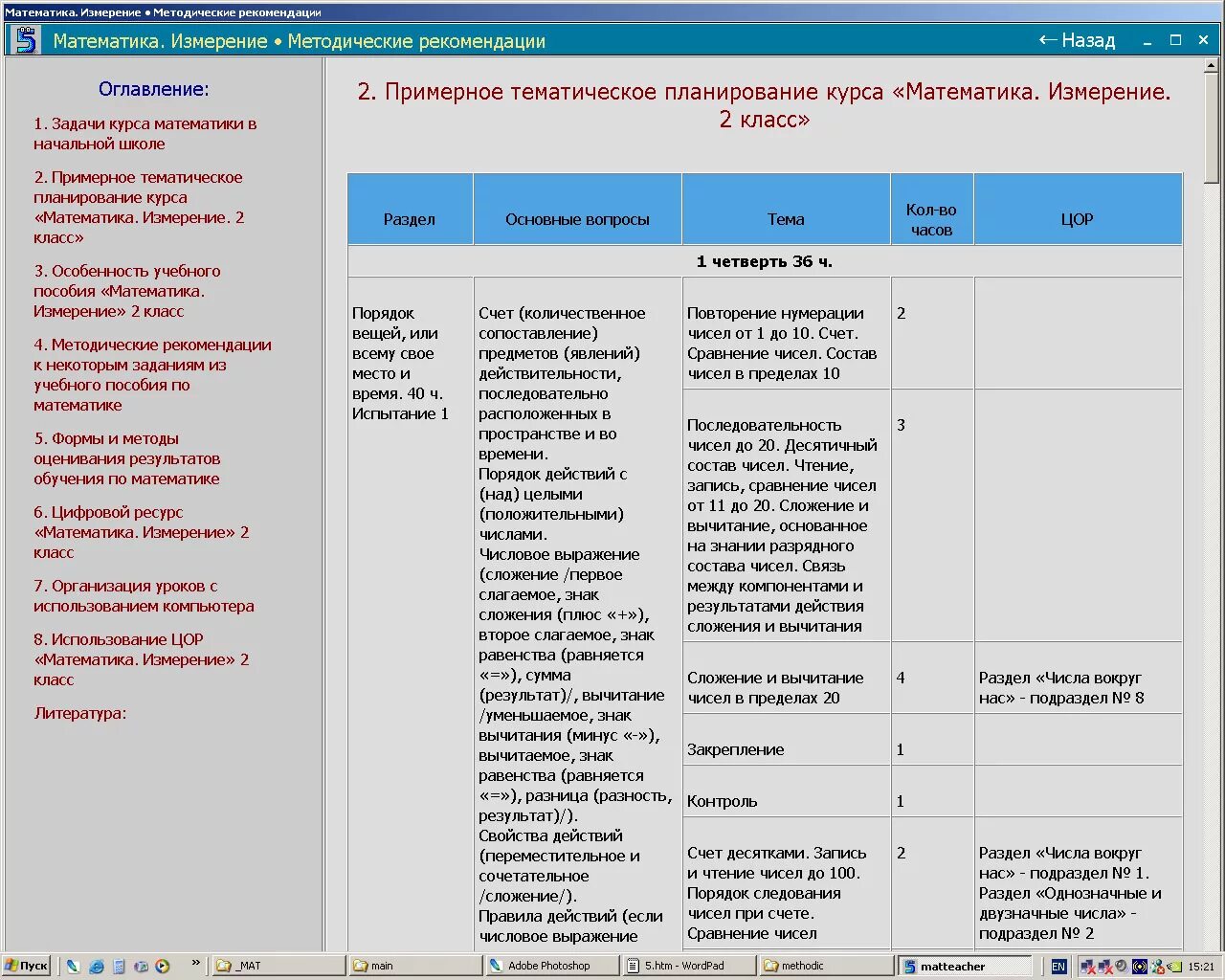Open the EN language indicator menu
This screenshot has height=980, width=1225.
tap(1059, 966)
